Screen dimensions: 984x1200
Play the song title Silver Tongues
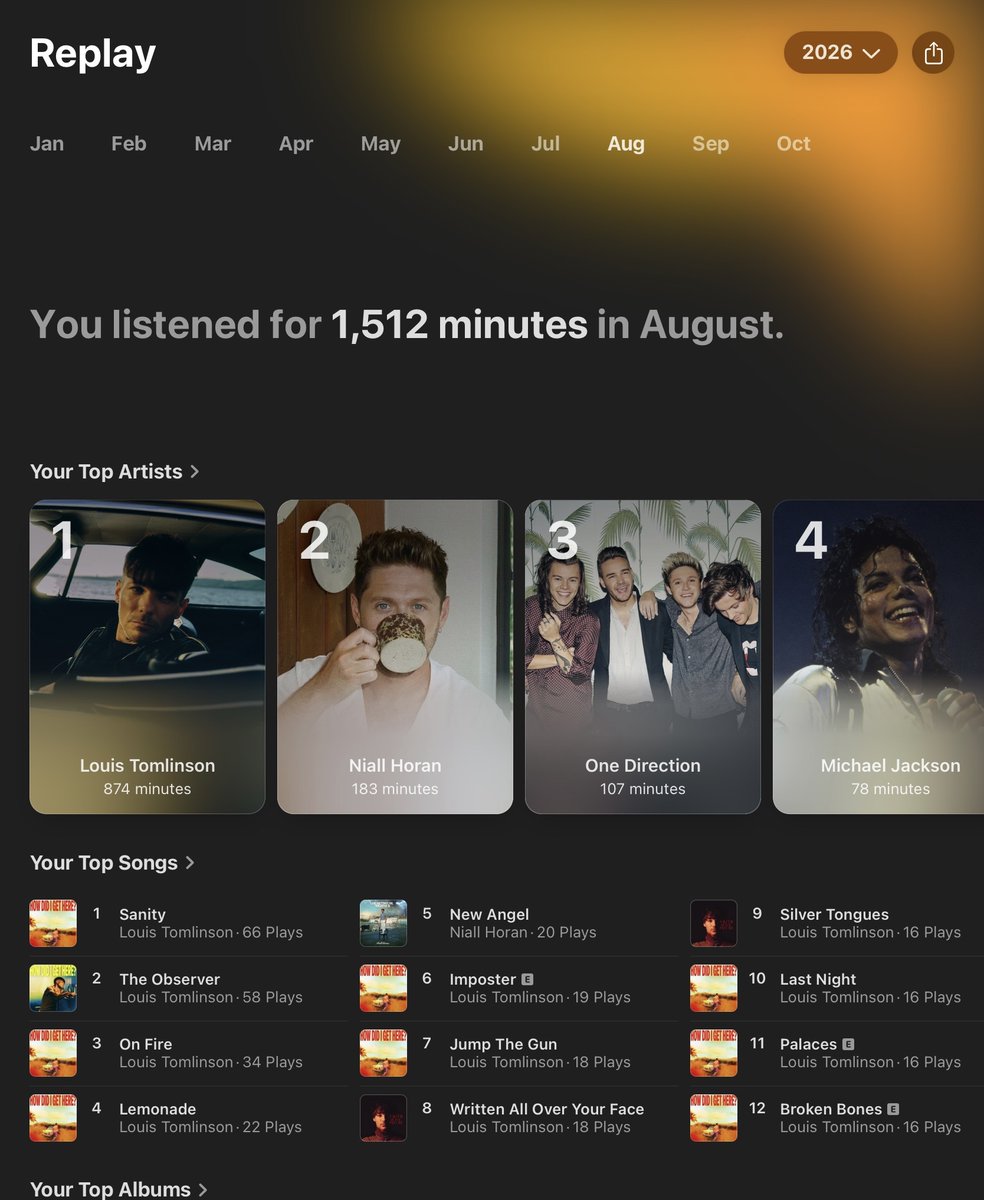click(x=834, y=914)
